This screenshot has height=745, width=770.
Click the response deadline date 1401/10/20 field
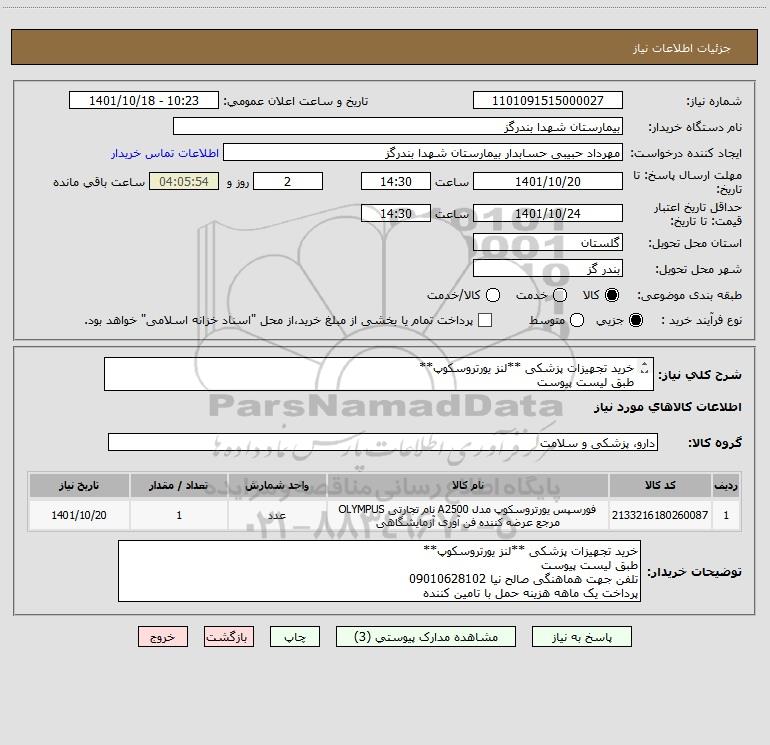[x=548, y=181]
